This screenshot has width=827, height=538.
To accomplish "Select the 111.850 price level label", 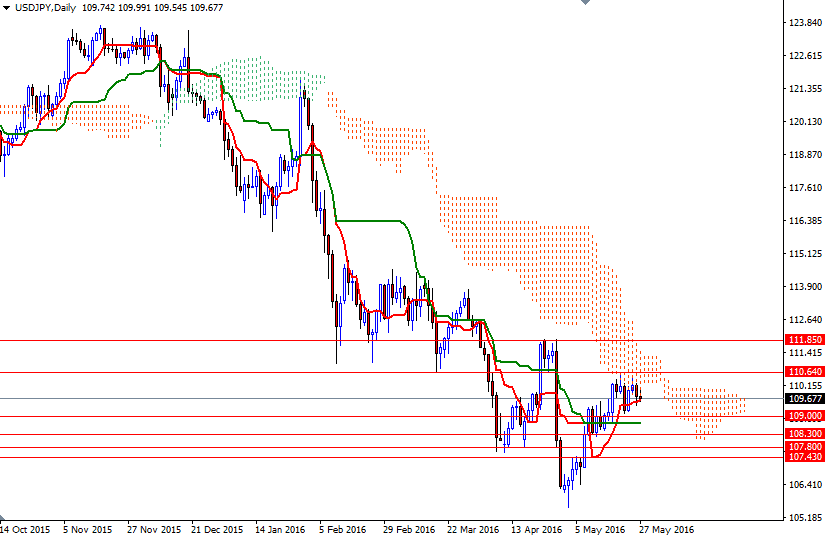I will click(804, 340).
